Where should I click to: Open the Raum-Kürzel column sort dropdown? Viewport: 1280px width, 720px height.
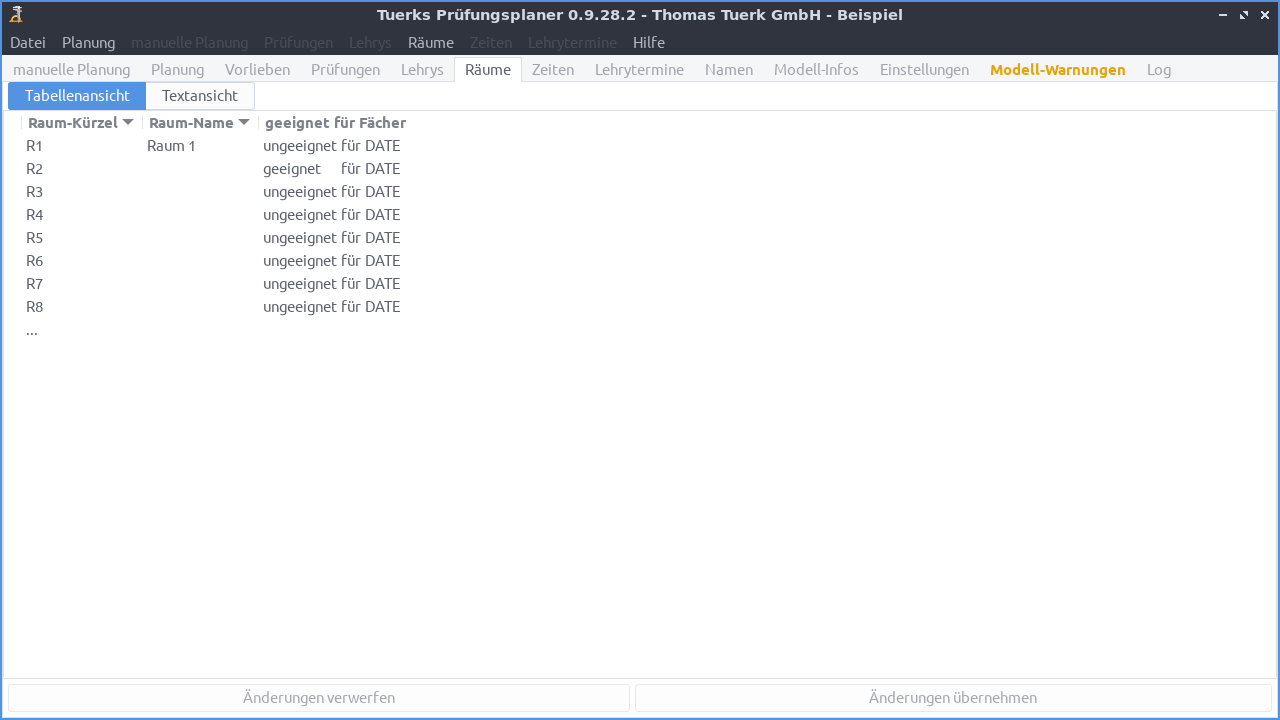click(x=128, y=122)
